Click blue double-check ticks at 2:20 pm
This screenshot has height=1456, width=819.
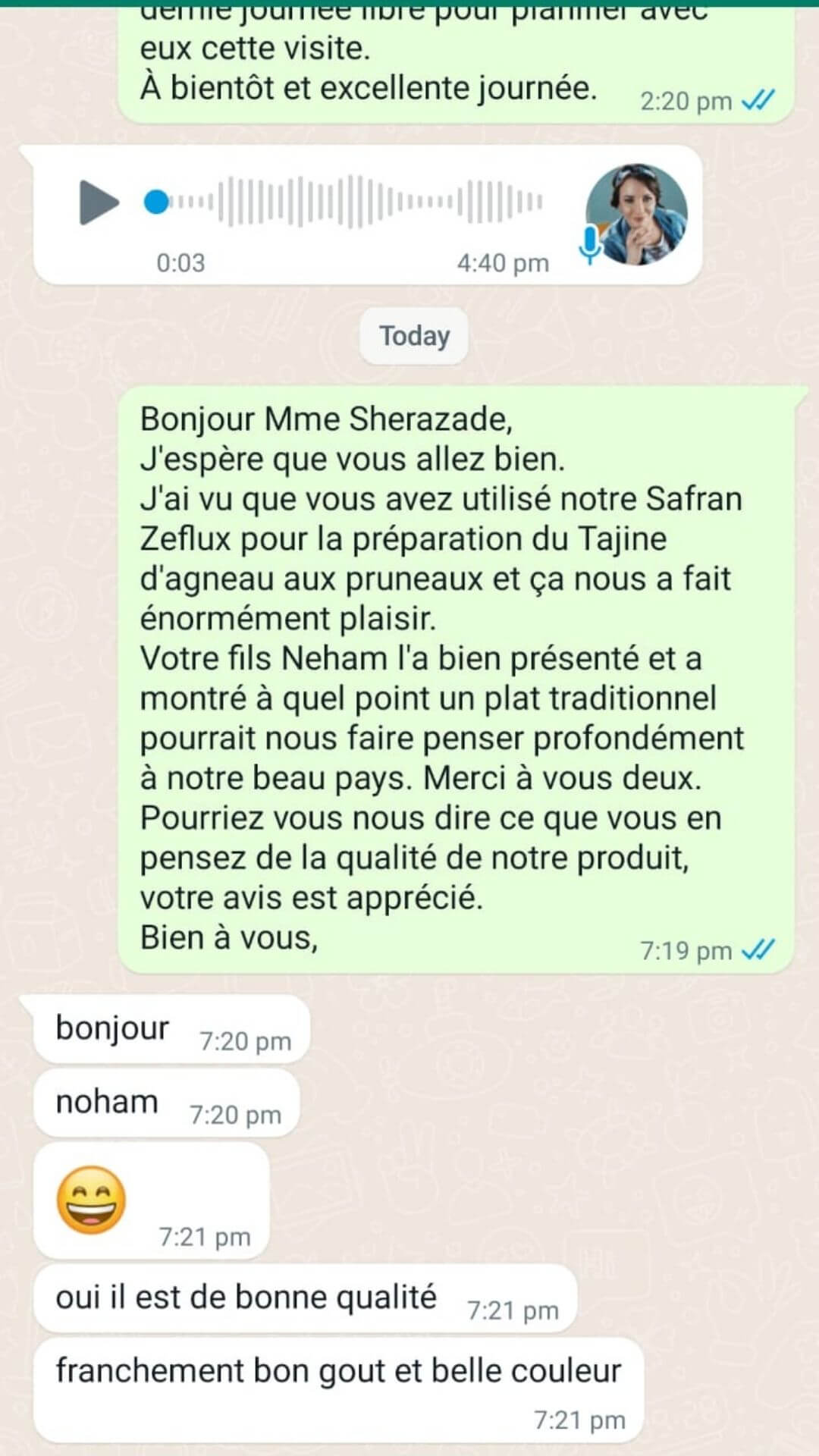point(758,100)
